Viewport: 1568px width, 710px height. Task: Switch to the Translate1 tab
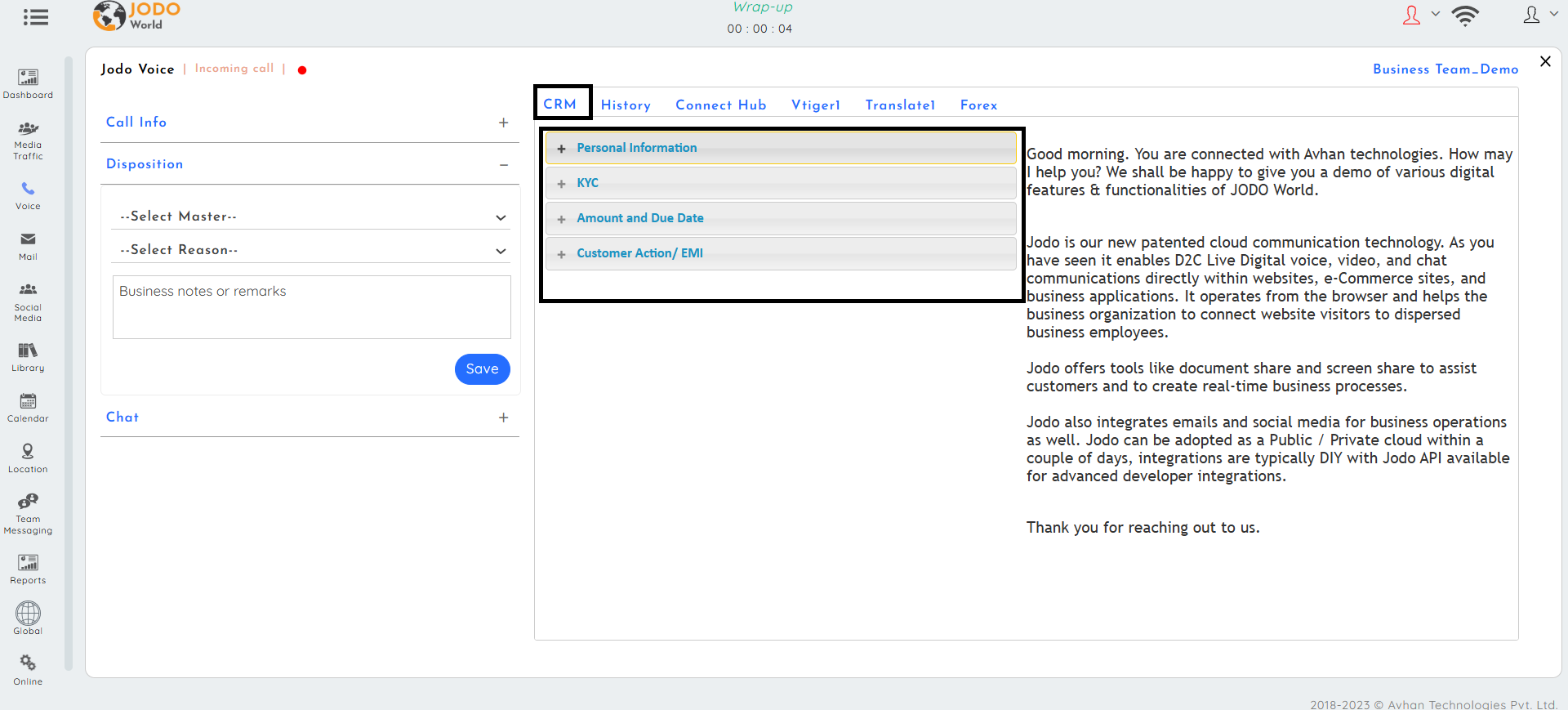coord(900,105)
